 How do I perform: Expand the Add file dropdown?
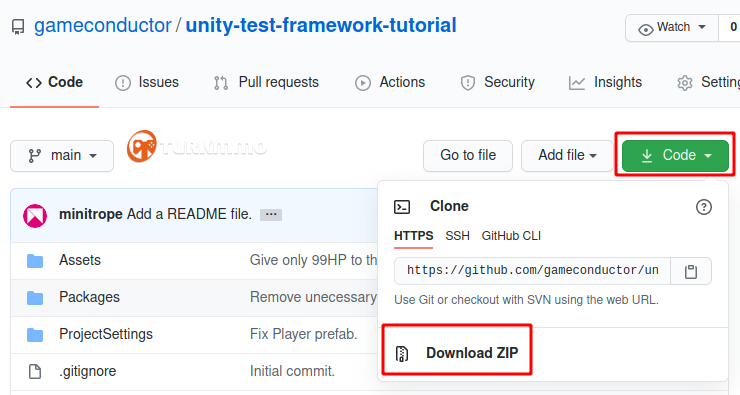[567, 155]
